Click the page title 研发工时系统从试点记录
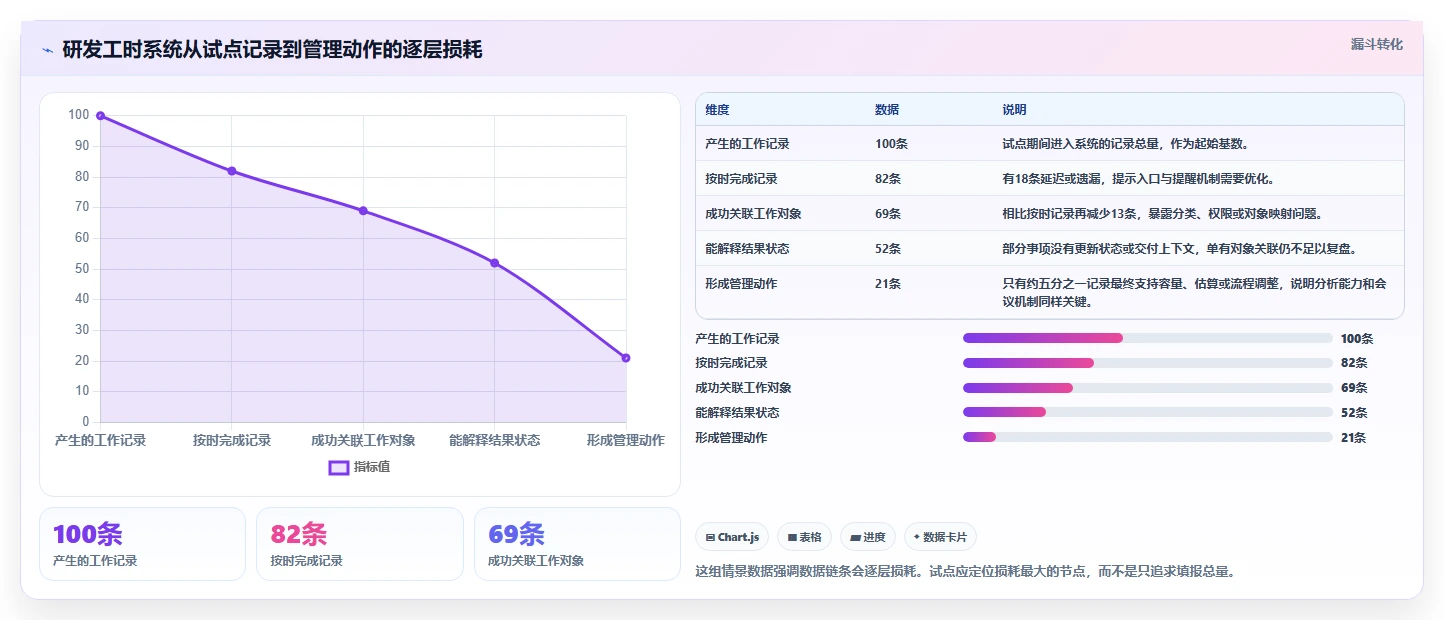This screenshot has width=1444, height=620. (272, 50)
